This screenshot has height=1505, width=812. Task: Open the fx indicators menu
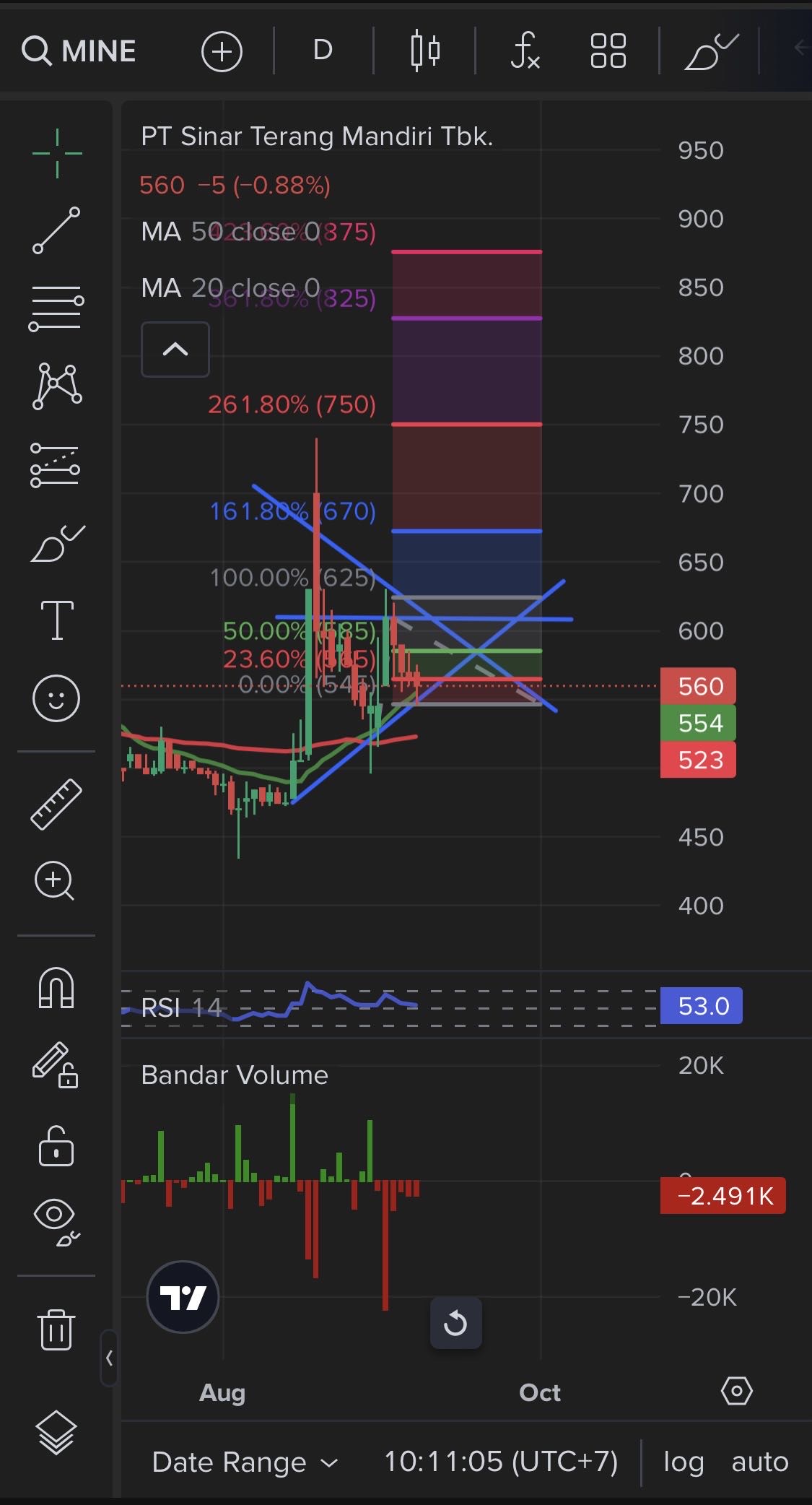[525, 51]
